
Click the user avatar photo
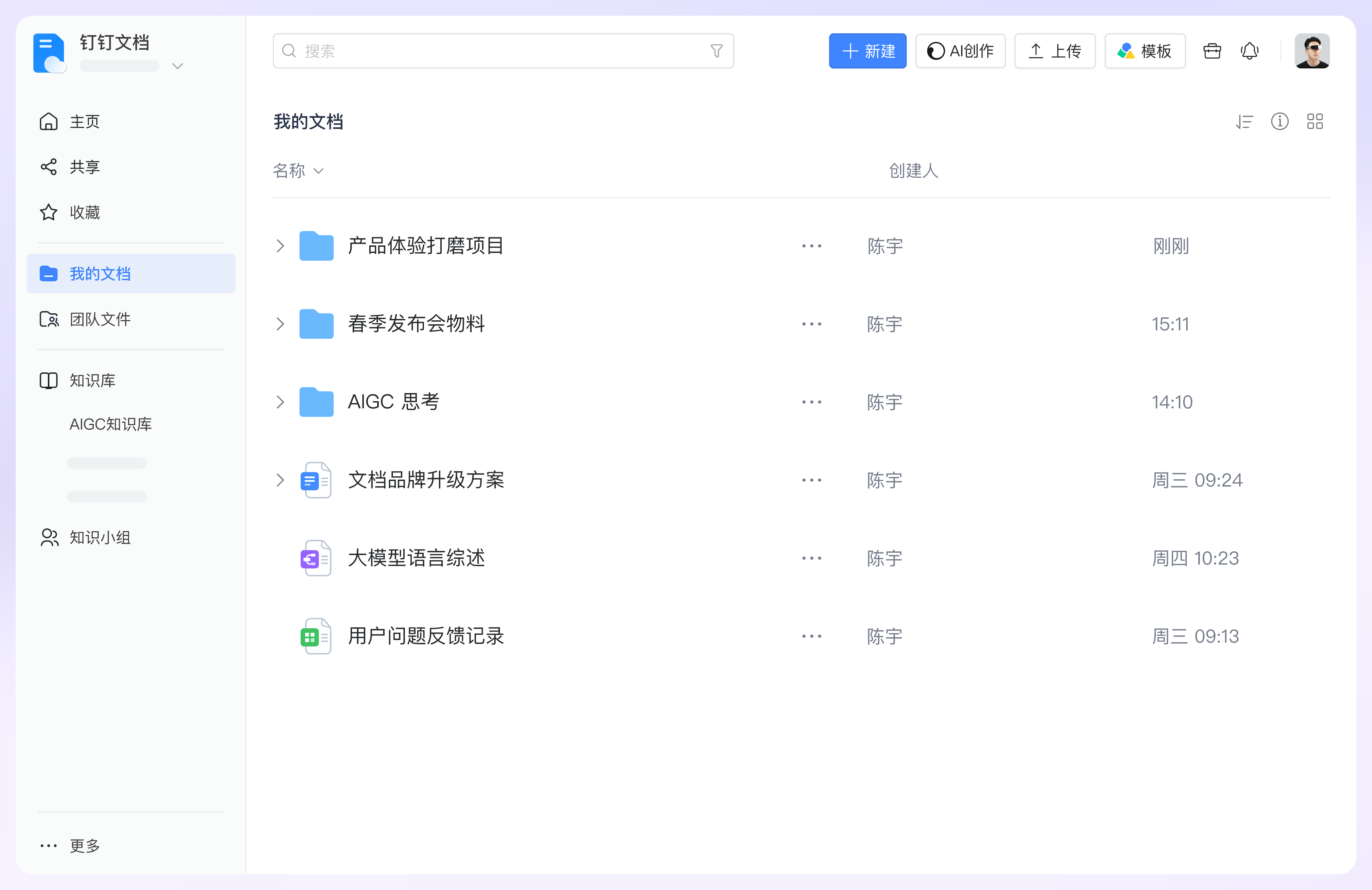coord(1311,51)
